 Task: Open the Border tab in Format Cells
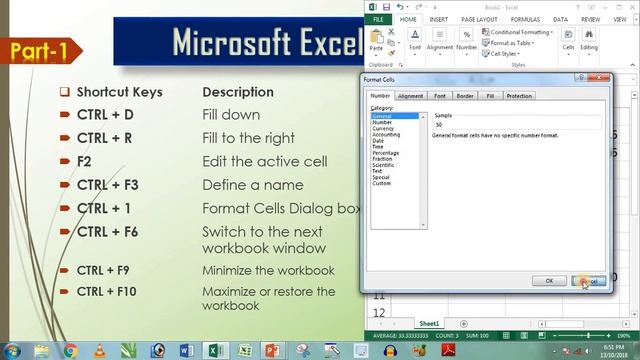[465, 96]
